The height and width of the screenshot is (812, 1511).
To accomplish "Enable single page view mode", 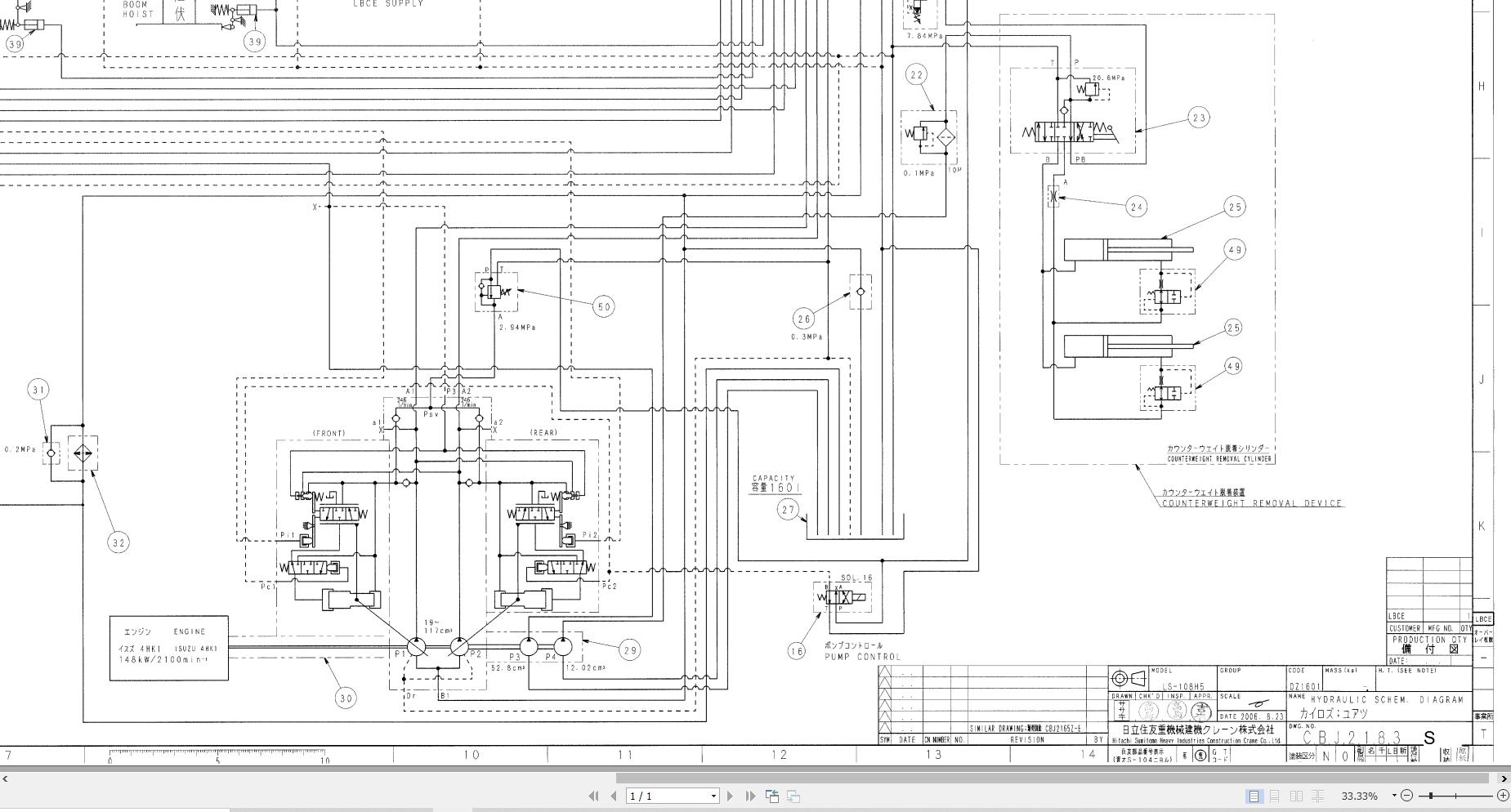I will 1254,796.
